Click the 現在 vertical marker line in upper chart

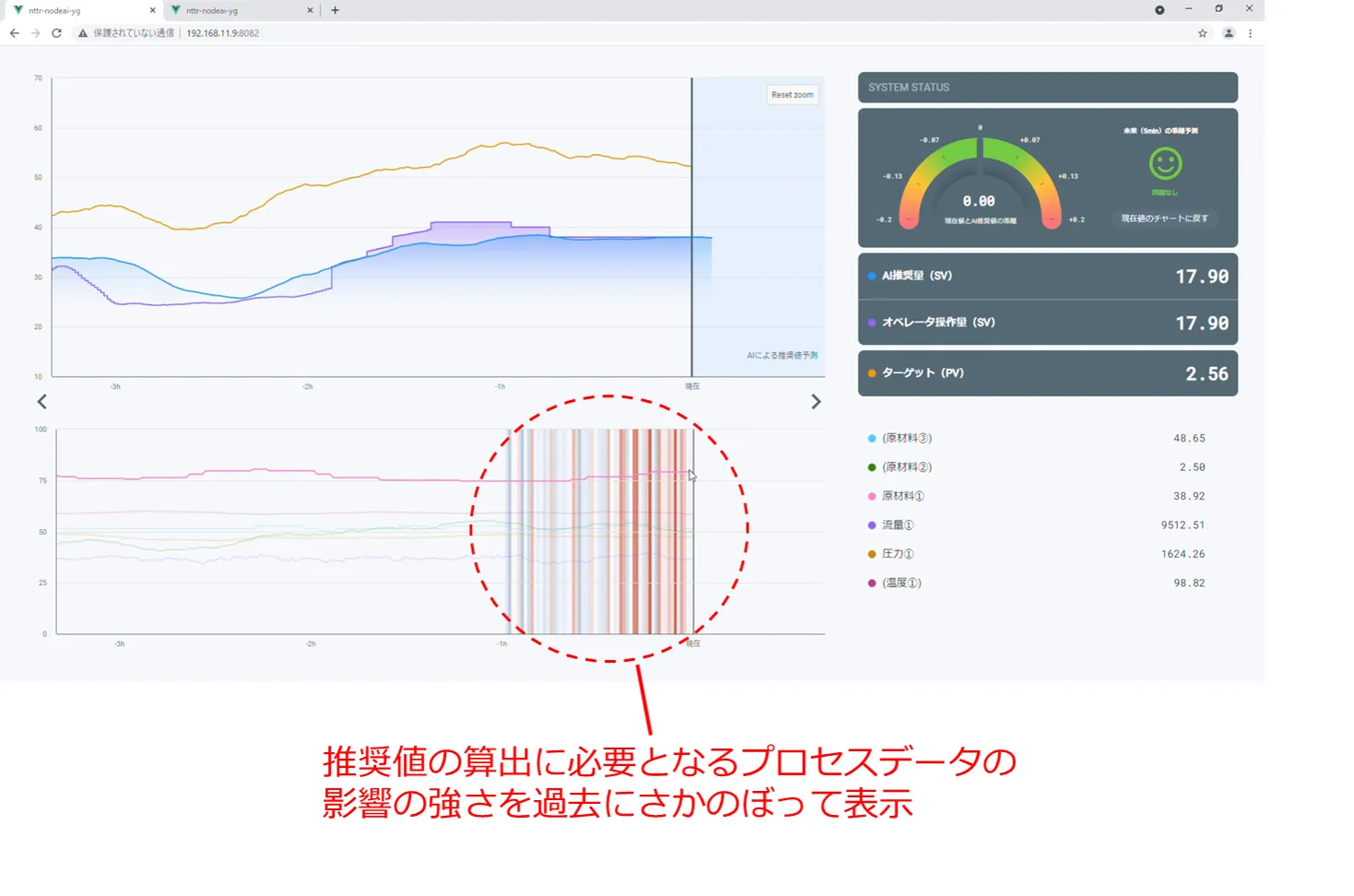[692, 227]
